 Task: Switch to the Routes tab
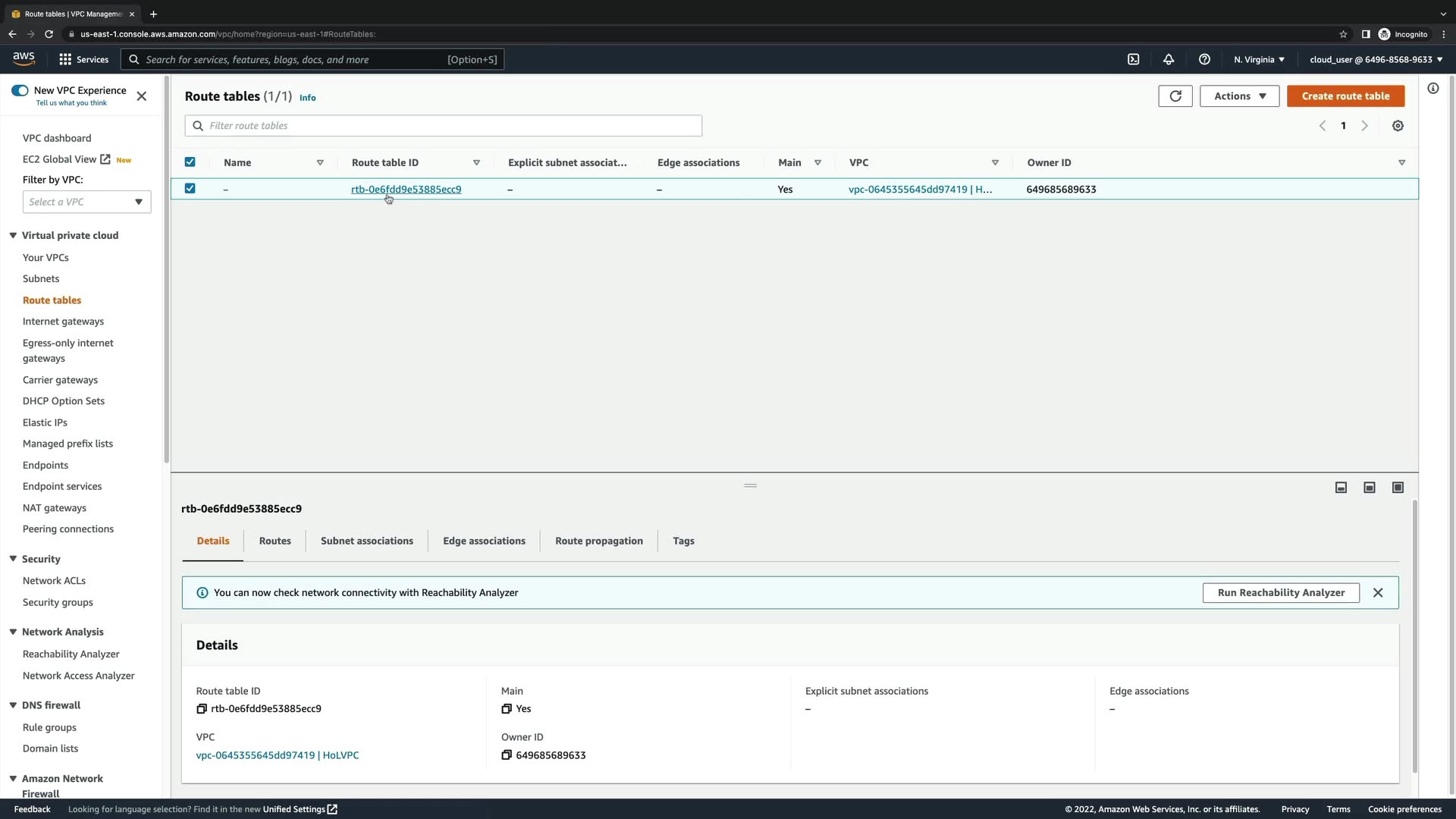click(x=275, y=541)
